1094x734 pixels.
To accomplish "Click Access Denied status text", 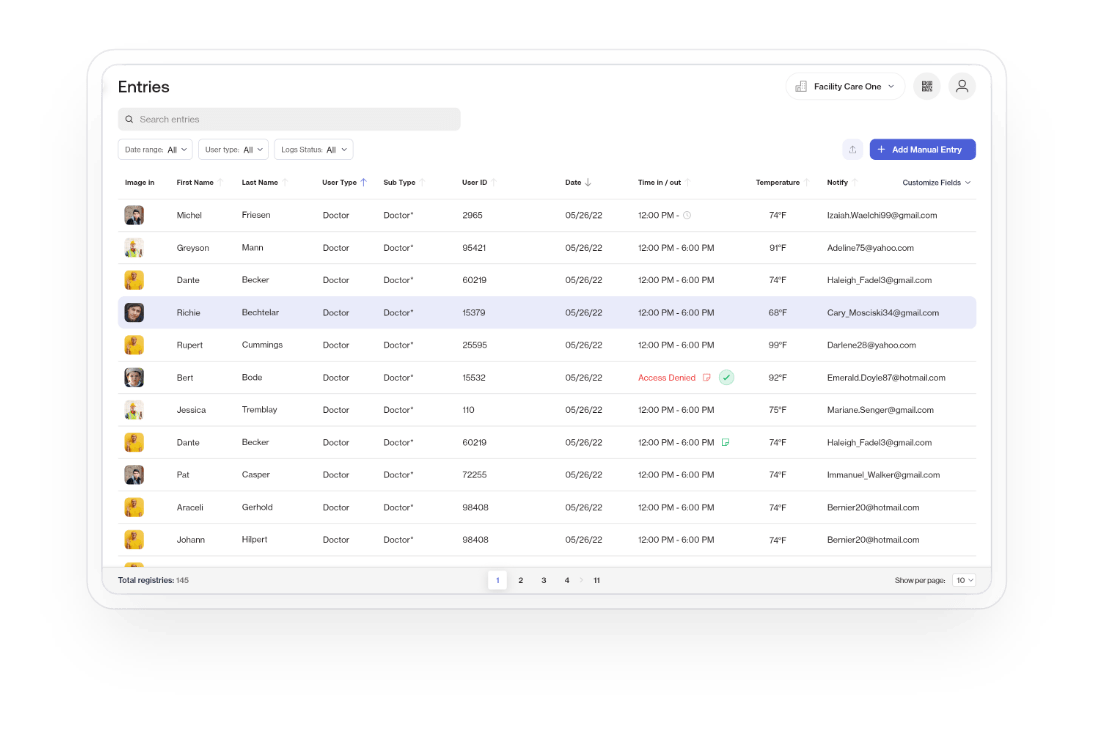I will pyautogui.click(x=666, y=377).
